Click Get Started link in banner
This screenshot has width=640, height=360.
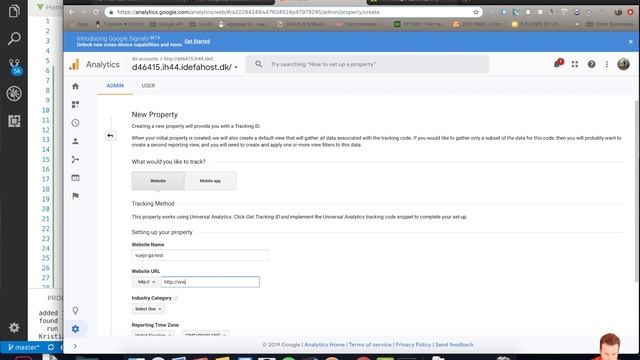click(197, 41)
